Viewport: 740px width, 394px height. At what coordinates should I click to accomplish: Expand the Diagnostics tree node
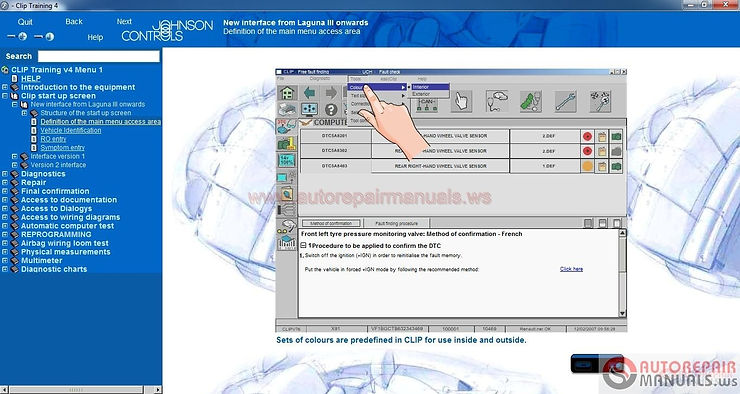tap(5, 174)
